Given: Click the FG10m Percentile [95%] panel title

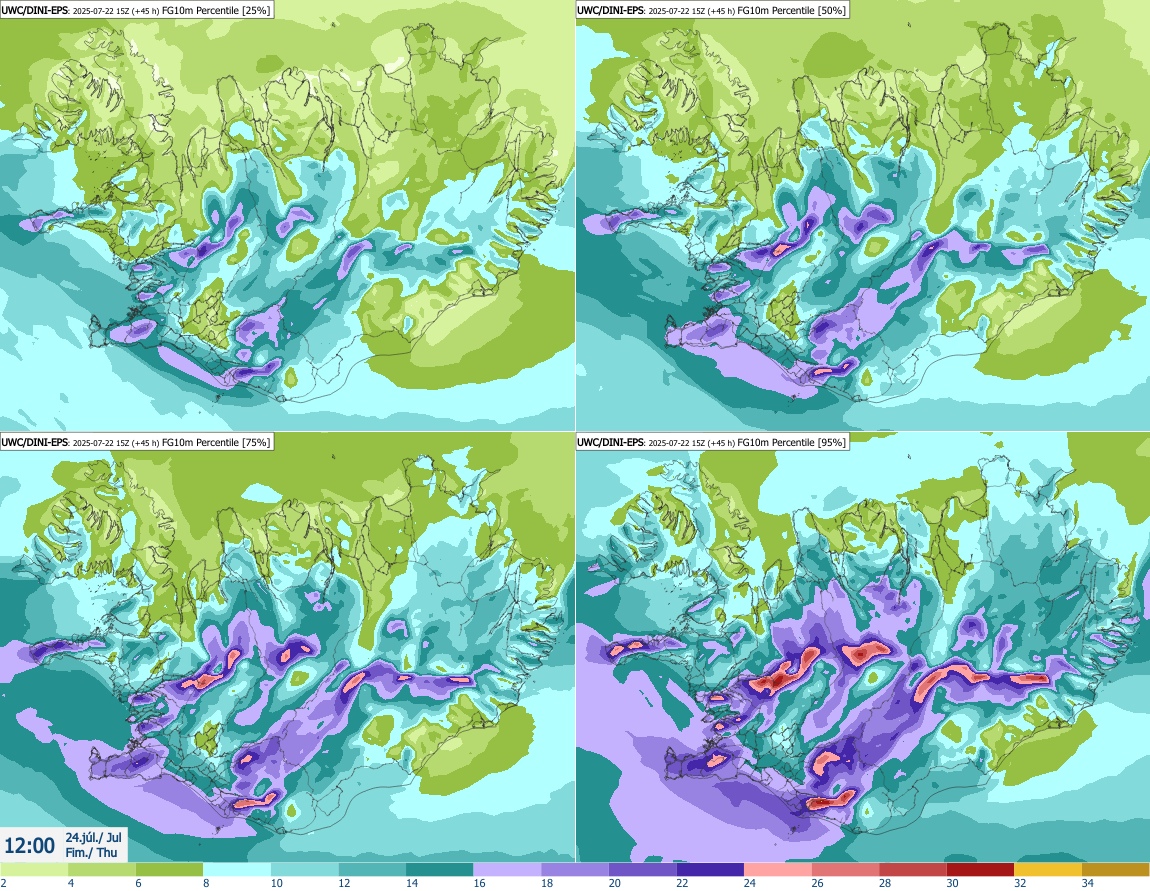Looking at the screenshot, I should pos(712,442).
